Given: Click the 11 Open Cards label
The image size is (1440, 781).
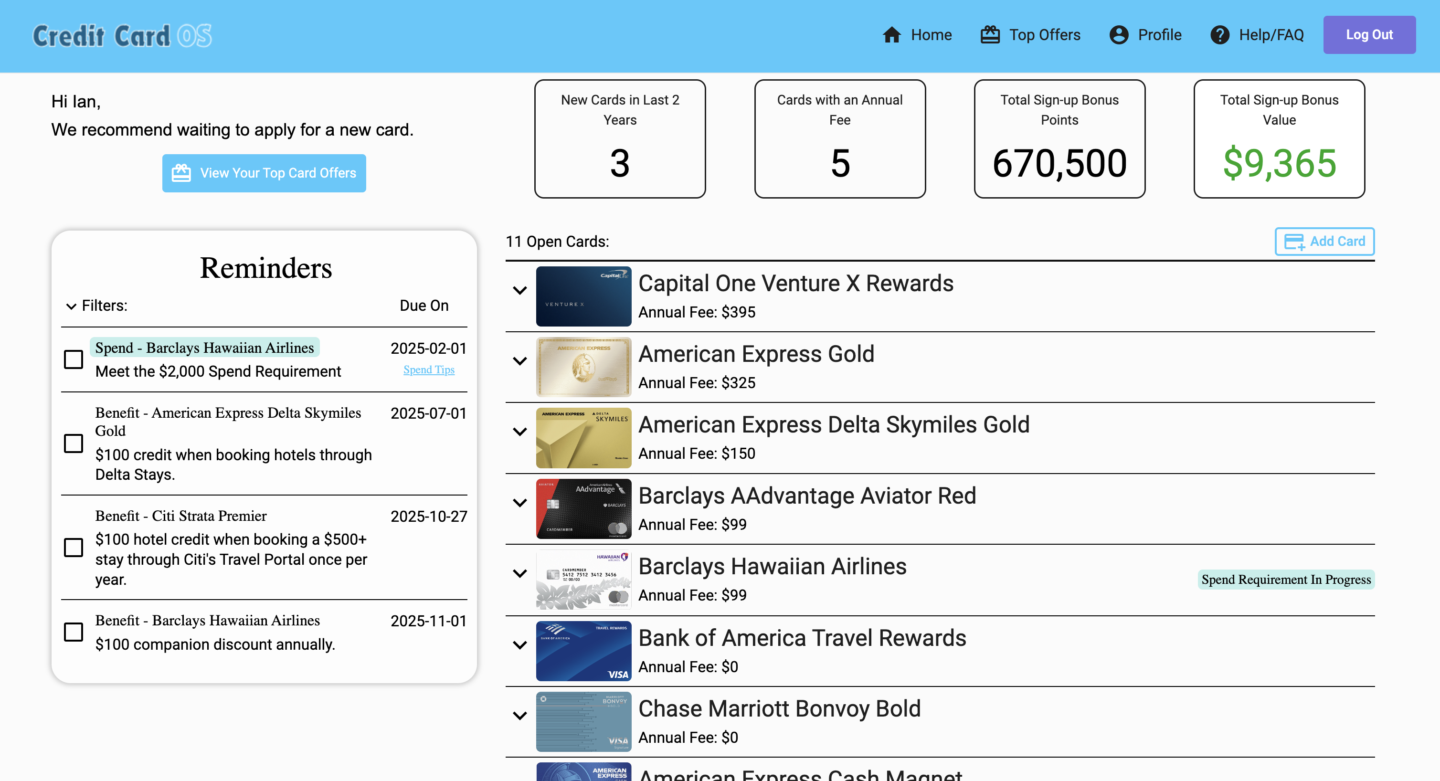Looking at the screenshot, I should tap(558, 242).
